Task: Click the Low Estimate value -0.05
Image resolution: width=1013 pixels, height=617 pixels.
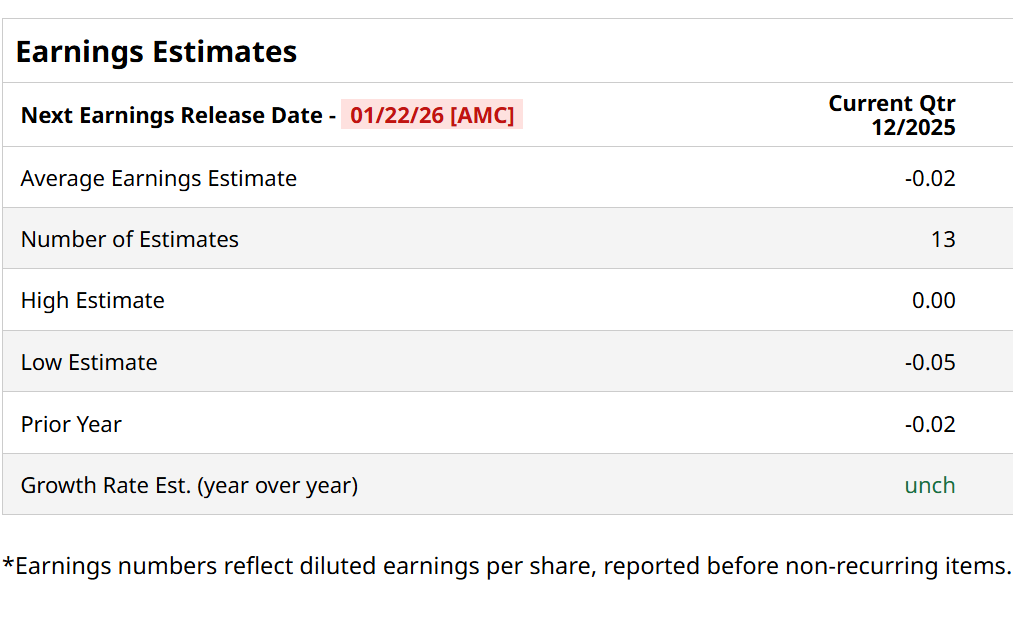Action: (x=930, y=363)
